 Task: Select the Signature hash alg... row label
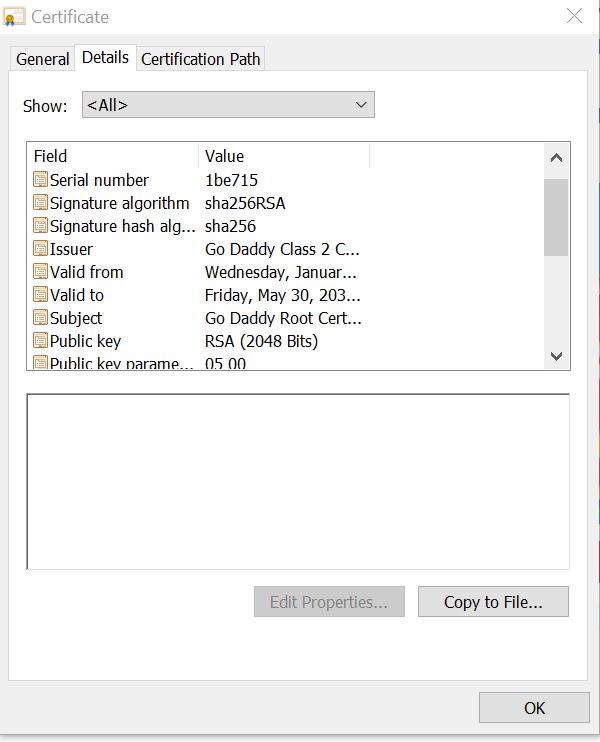[122, 226]
